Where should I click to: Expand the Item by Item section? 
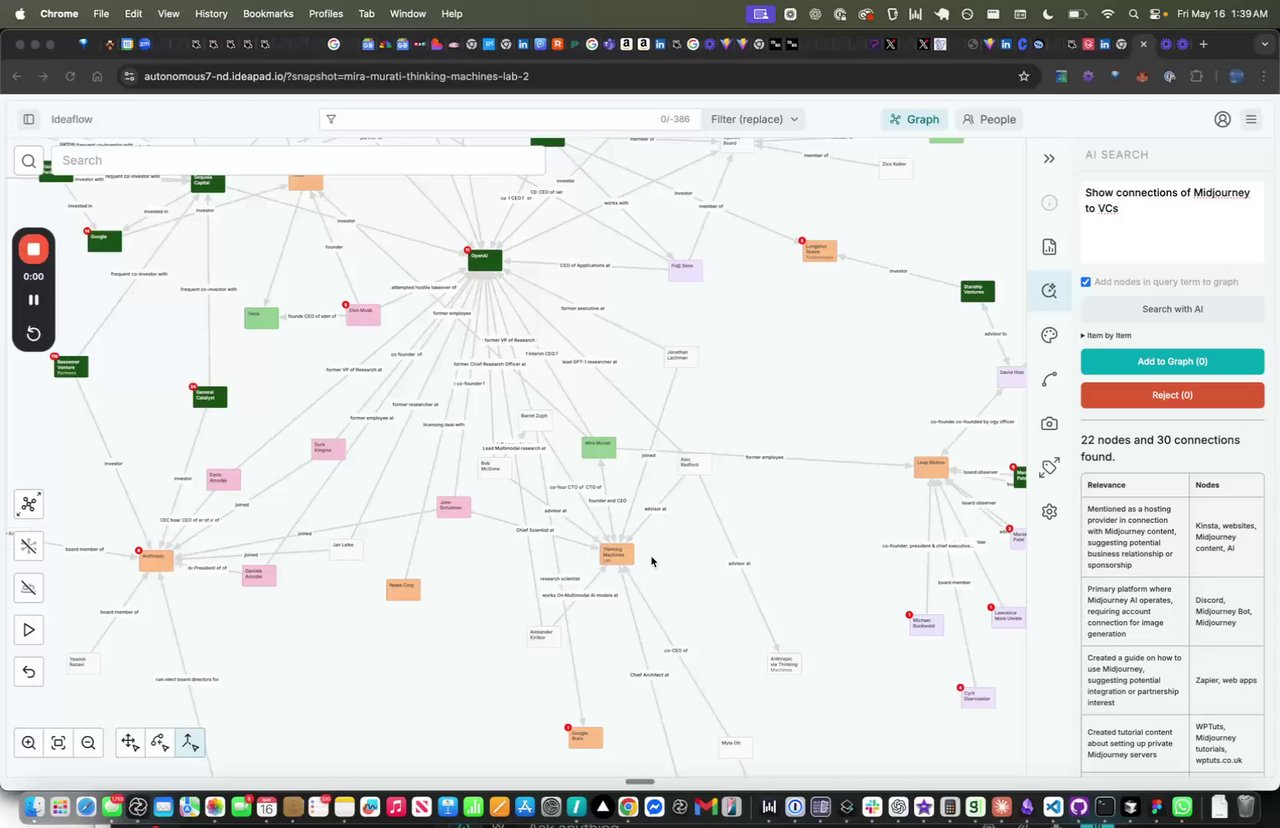pyautogui.click(x=1106, y=335)
